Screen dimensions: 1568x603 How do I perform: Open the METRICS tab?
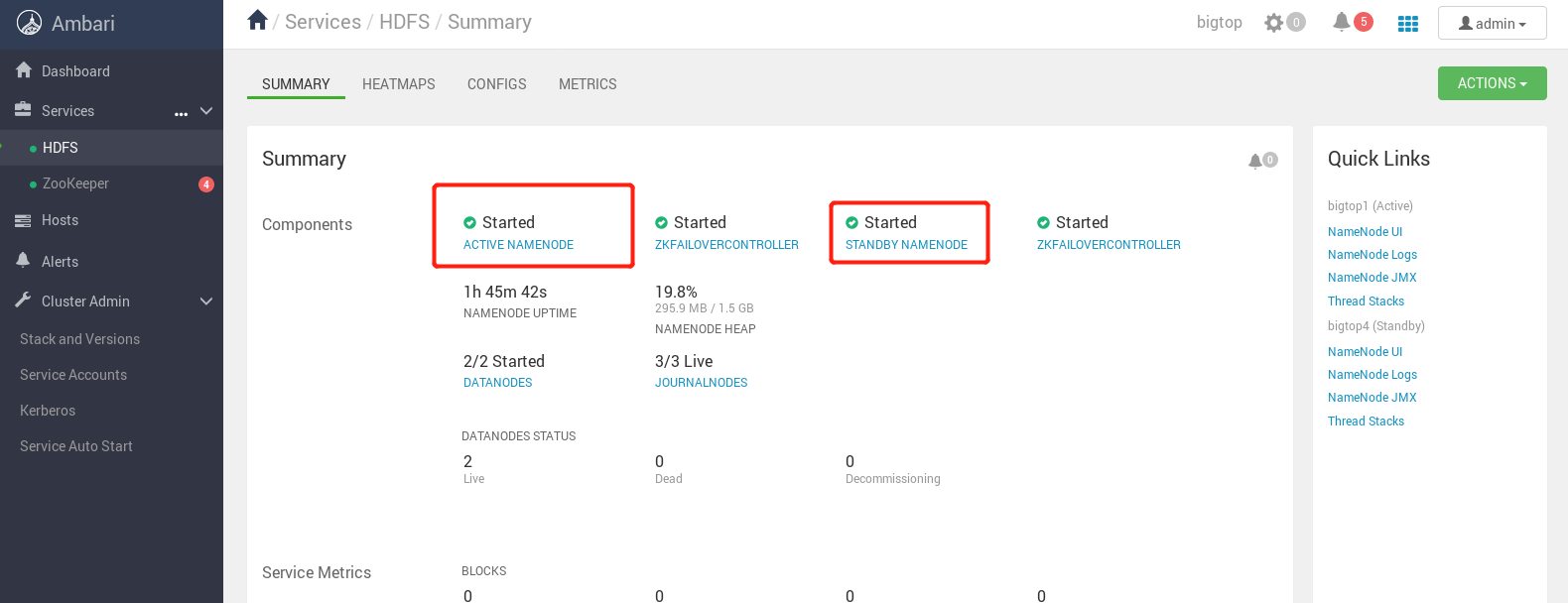click(588, 84)
